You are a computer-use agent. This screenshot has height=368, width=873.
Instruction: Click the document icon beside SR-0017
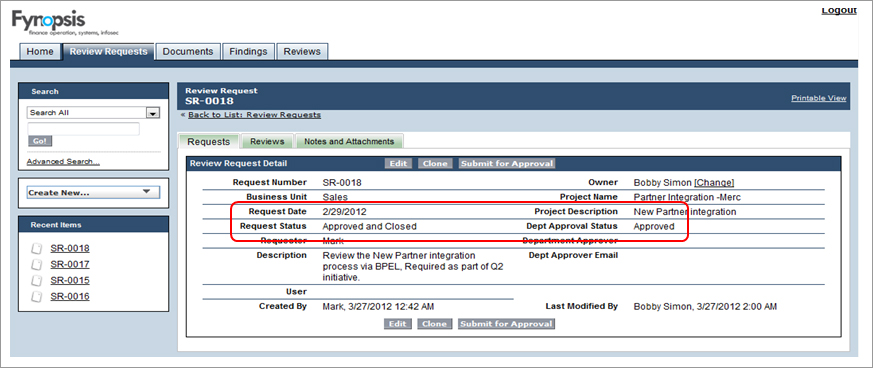[37, 264]
